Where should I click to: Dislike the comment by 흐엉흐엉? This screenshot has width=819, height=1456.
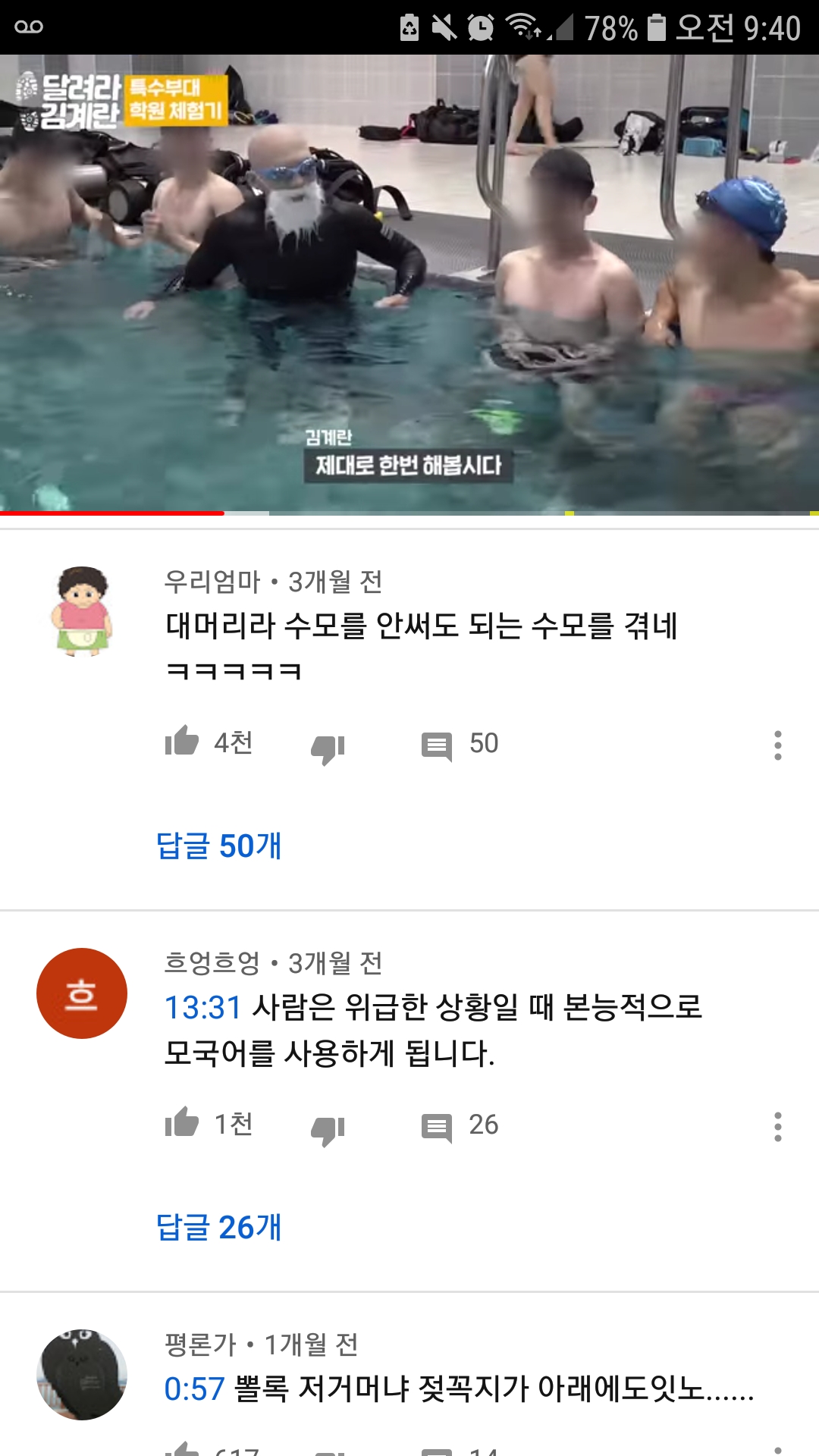point(328,1131)
